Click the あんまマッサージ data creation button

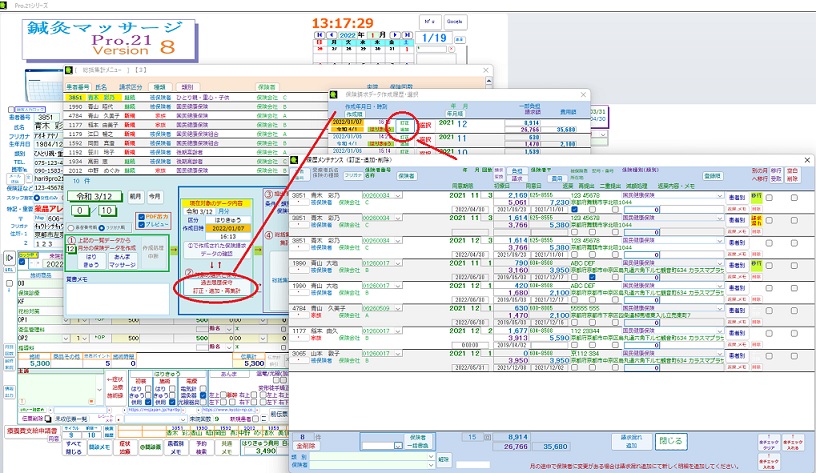(122, 261)
